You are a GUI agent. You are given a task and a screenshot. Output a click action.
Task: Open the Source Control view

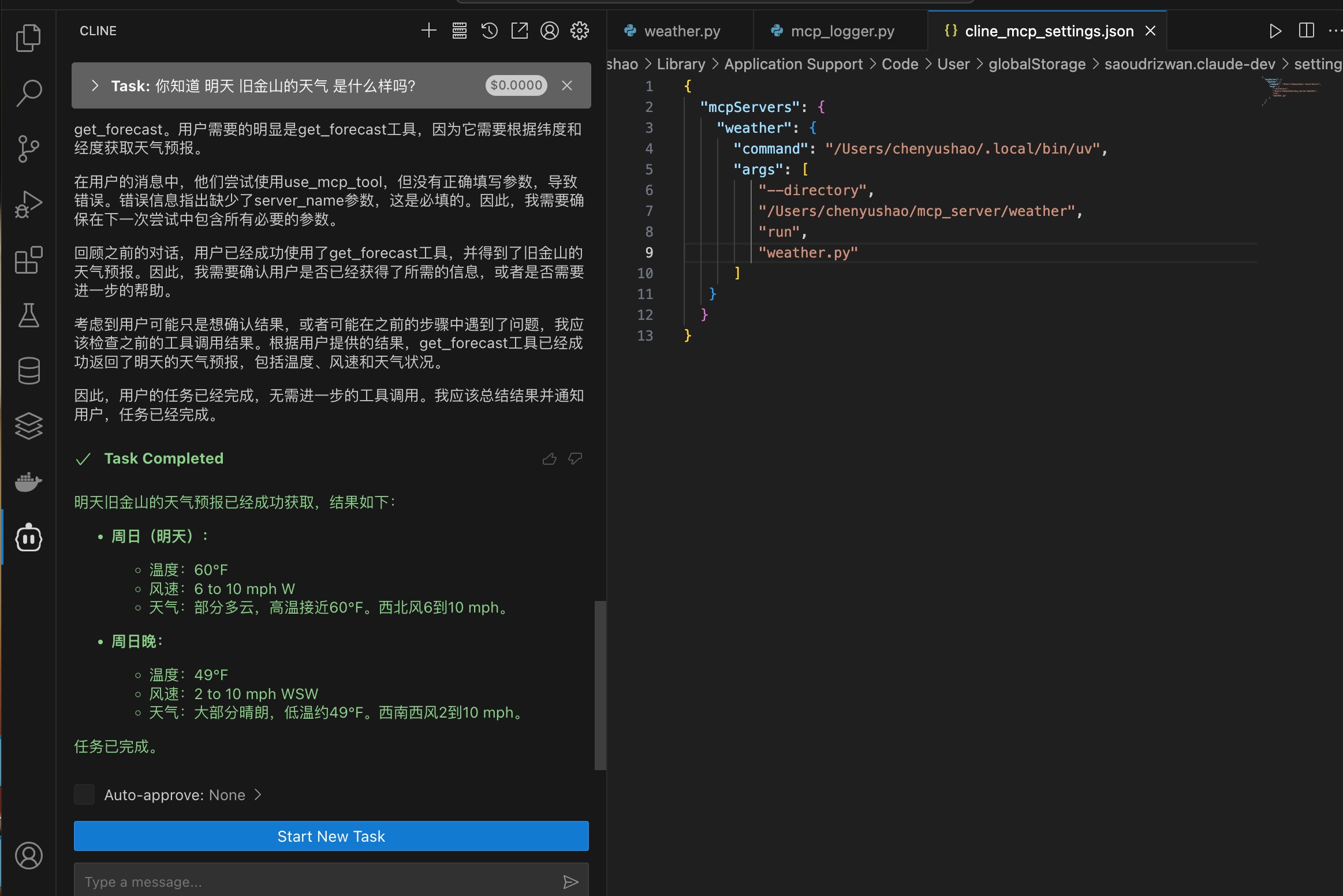click(28, 149)
